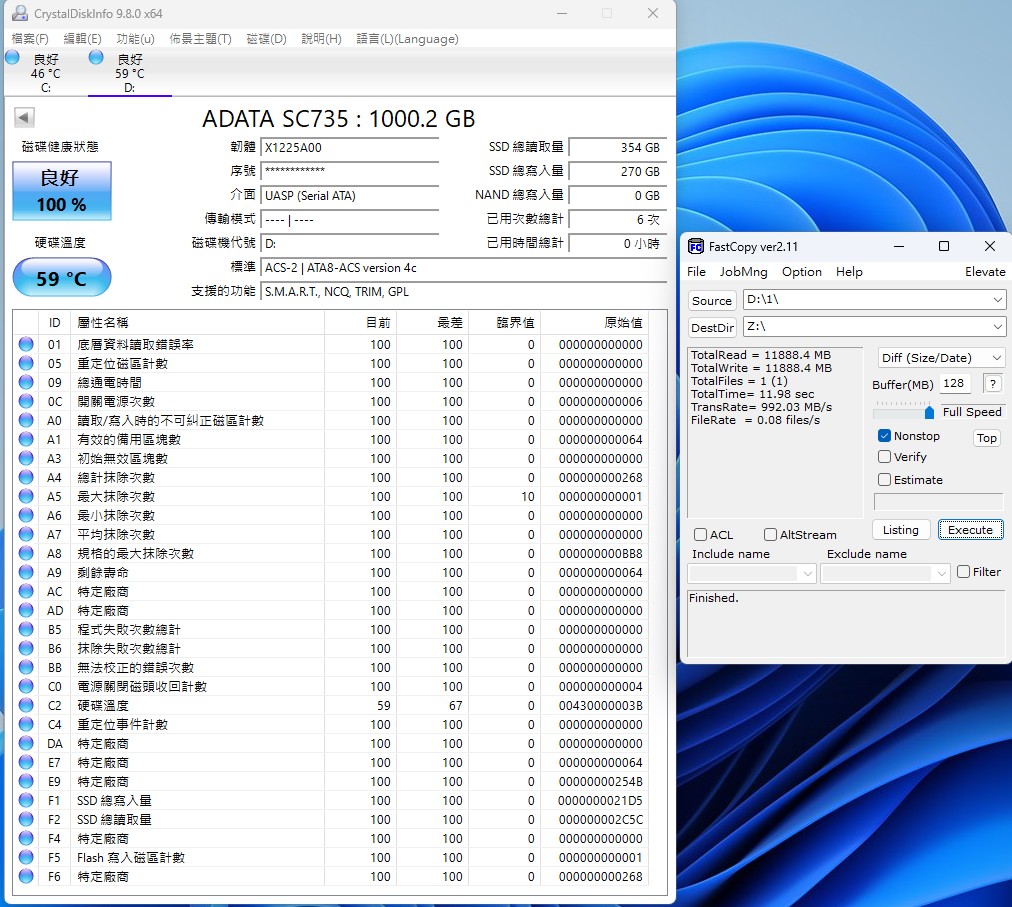Click status orb for attribute 09 row
The image size is (1012, 907).
[26, 382]
